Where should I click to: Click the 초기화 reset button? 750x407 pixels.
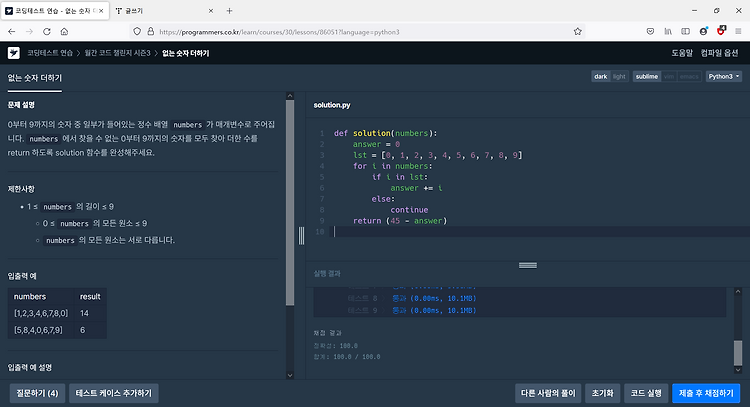(603, 393)
